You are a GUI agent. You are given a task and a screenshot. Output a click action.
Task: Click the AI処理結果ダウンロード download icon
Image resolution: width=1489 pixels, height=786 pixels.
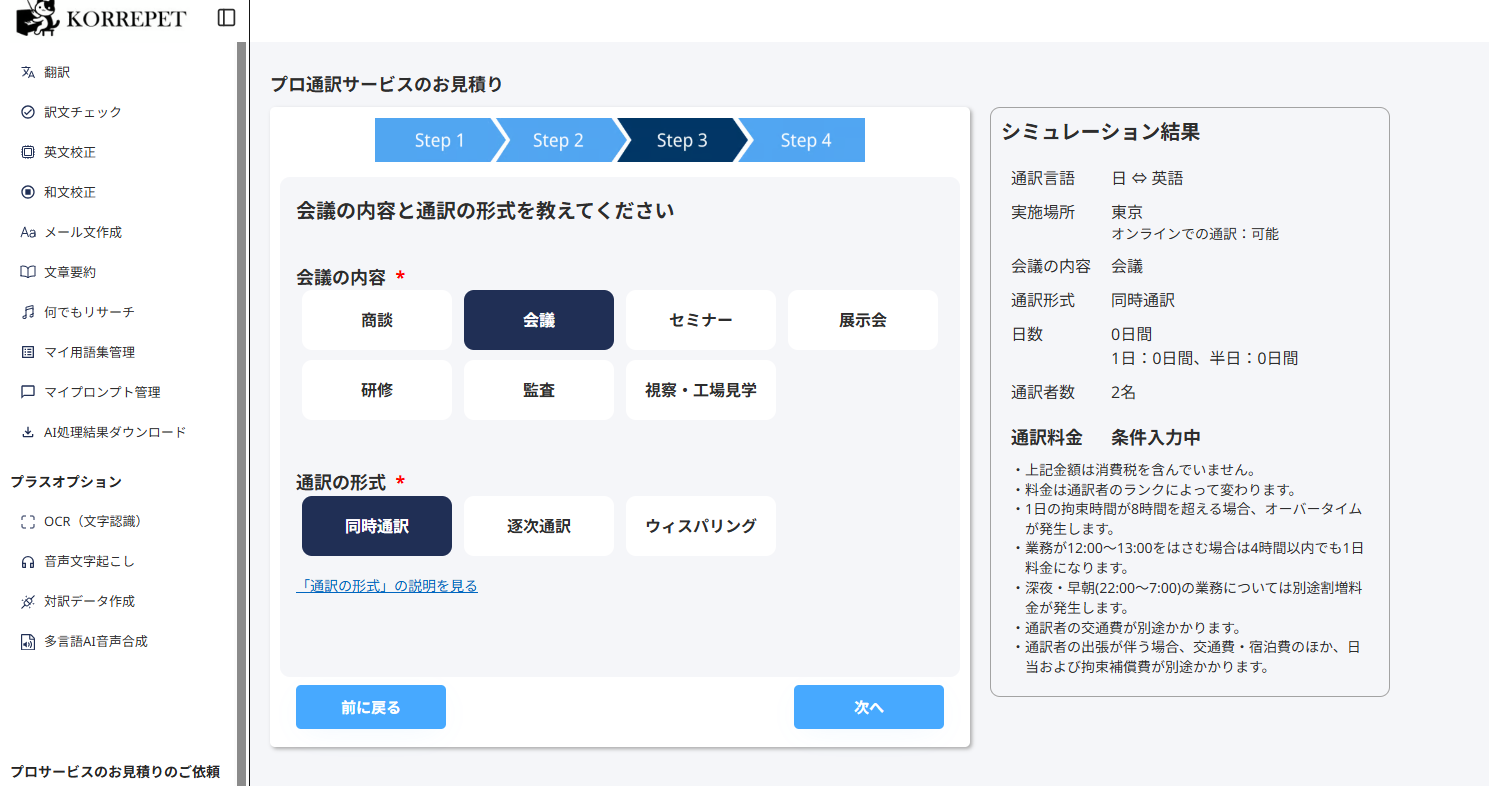[x=28, y=432]
